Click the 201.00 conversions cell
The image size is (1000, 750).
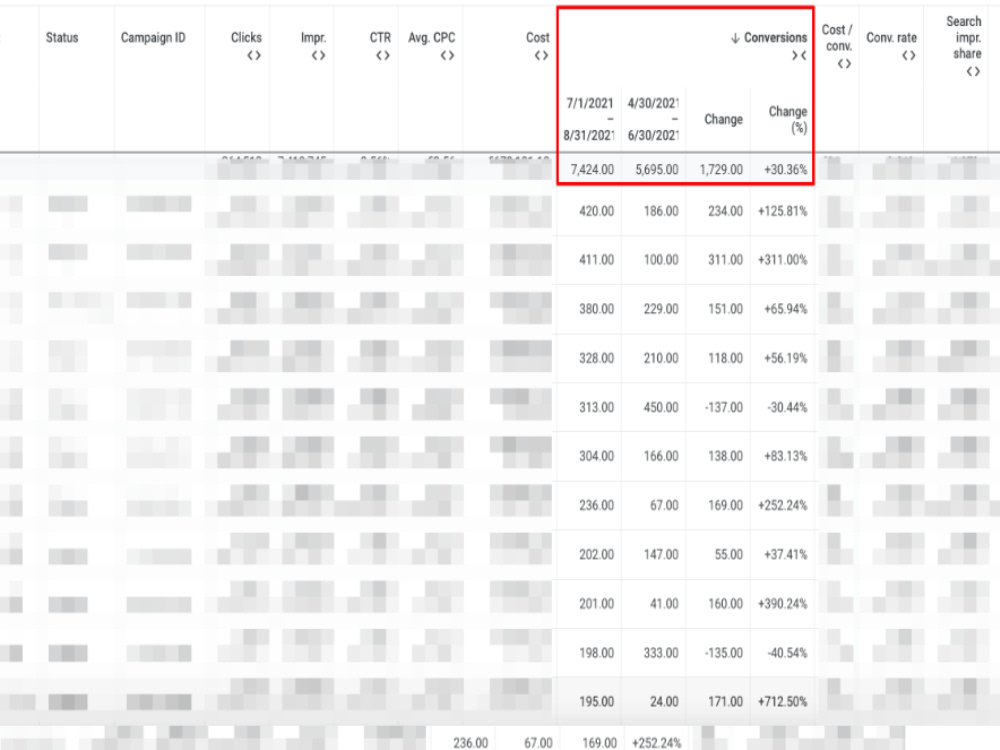pyautogui.click(x=596, y=604)
